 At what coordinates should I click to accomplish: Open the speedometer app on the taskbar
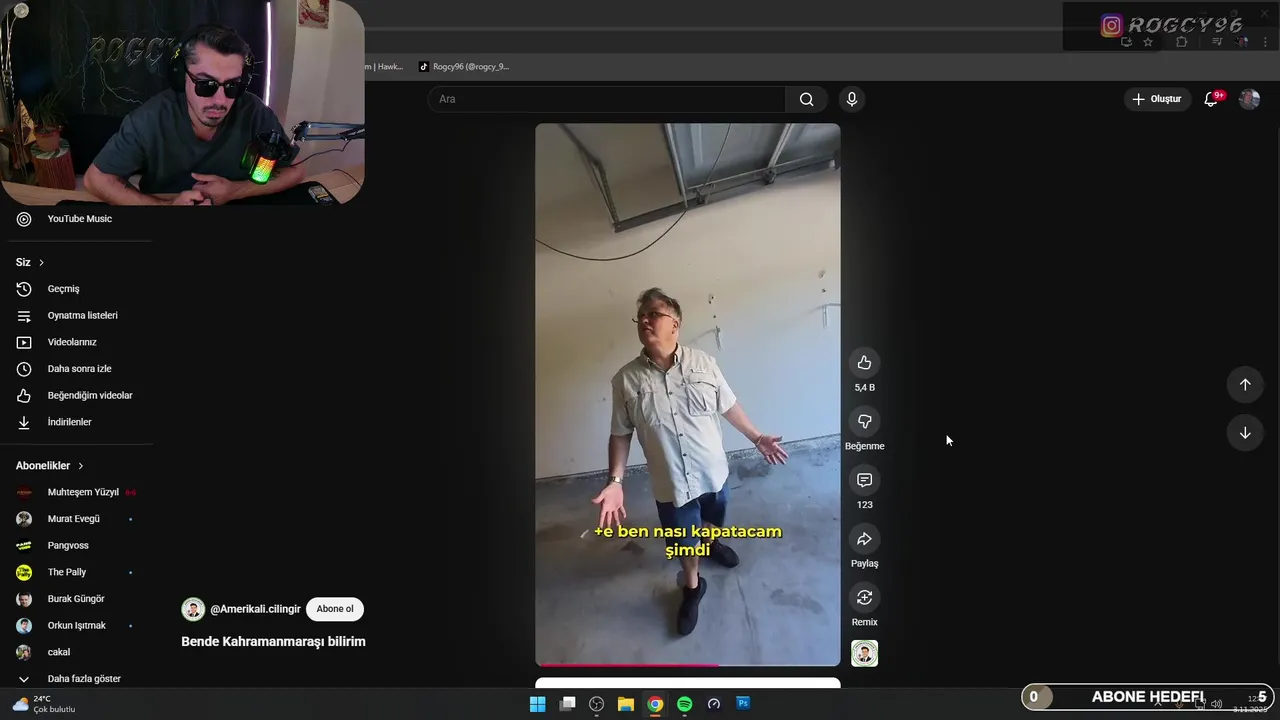click(x=714, y=704)
